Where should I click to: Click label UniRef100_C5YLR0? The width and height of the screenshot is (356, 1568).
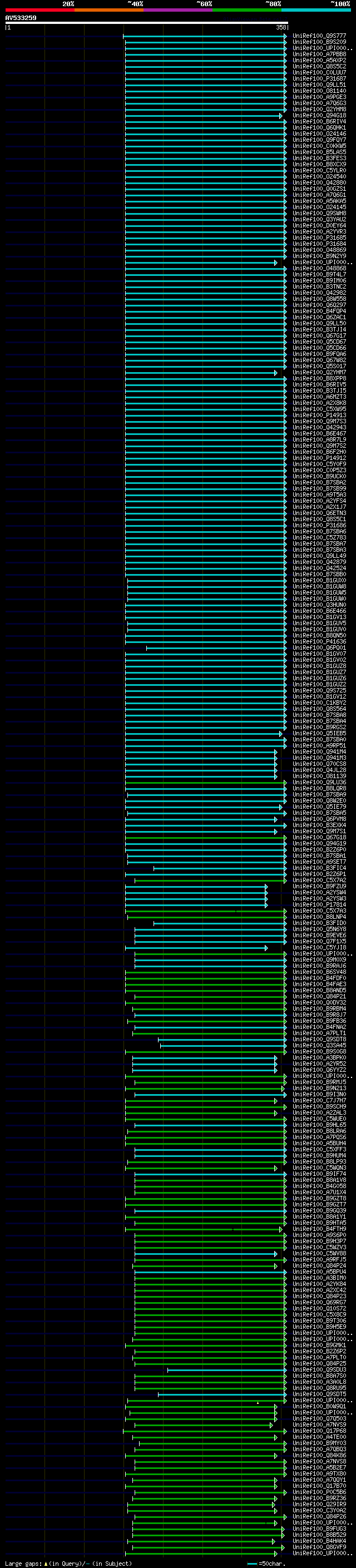[x=319, y=170]
